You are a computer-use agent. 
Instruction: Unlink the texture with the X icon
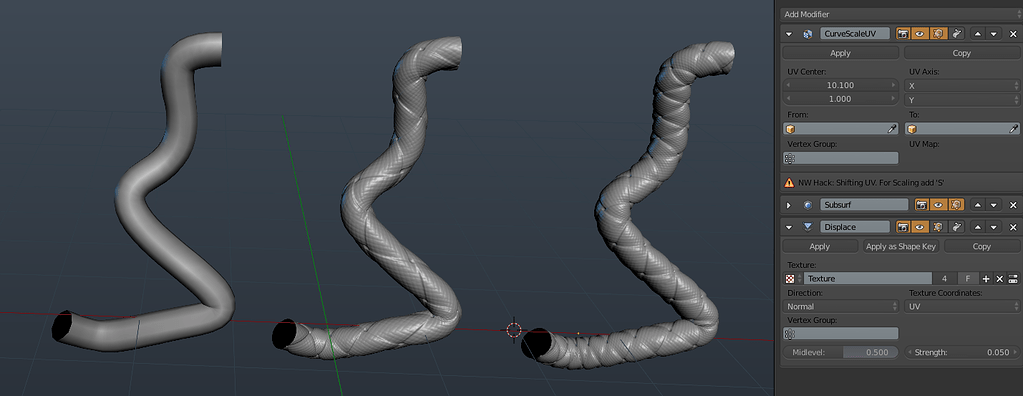[1000, 279]
